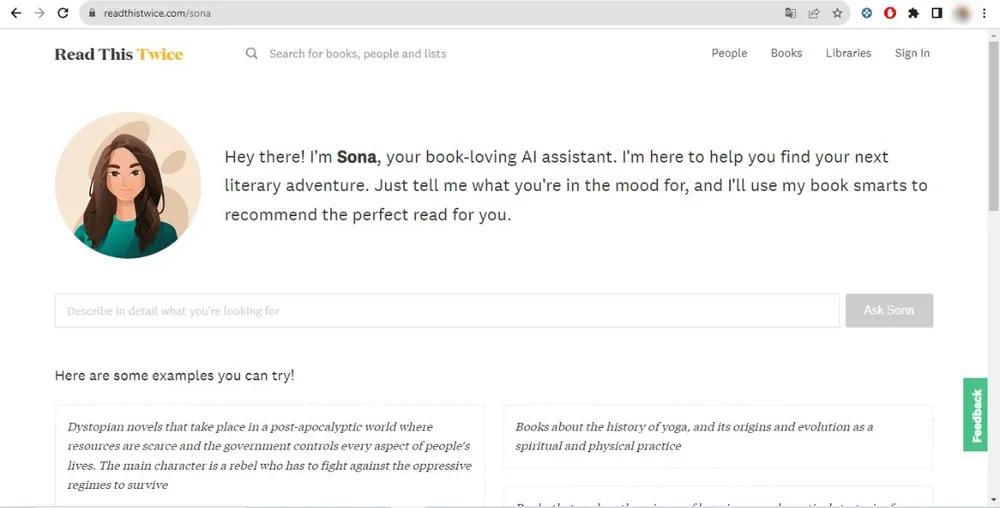Viewport: 1000px width, 508px height.
Task: Click the red Opera-style extension icon
Action: click(x=890, y=13)
